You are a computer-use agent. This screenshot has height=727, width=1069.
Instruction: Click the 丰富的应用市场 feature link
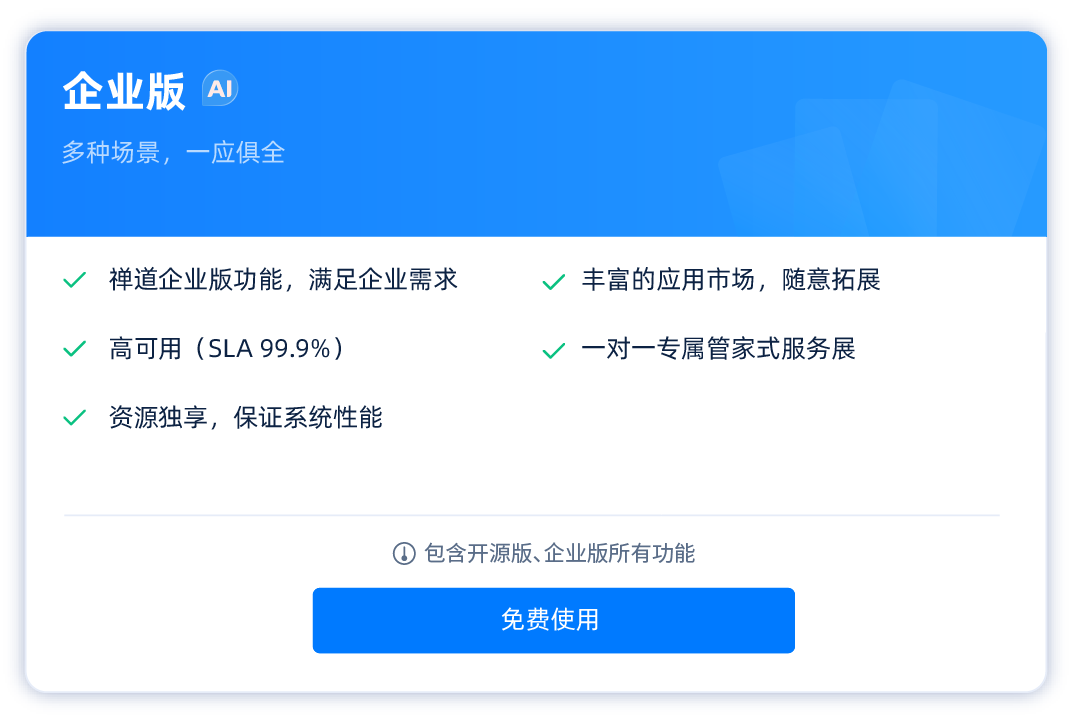731,280
